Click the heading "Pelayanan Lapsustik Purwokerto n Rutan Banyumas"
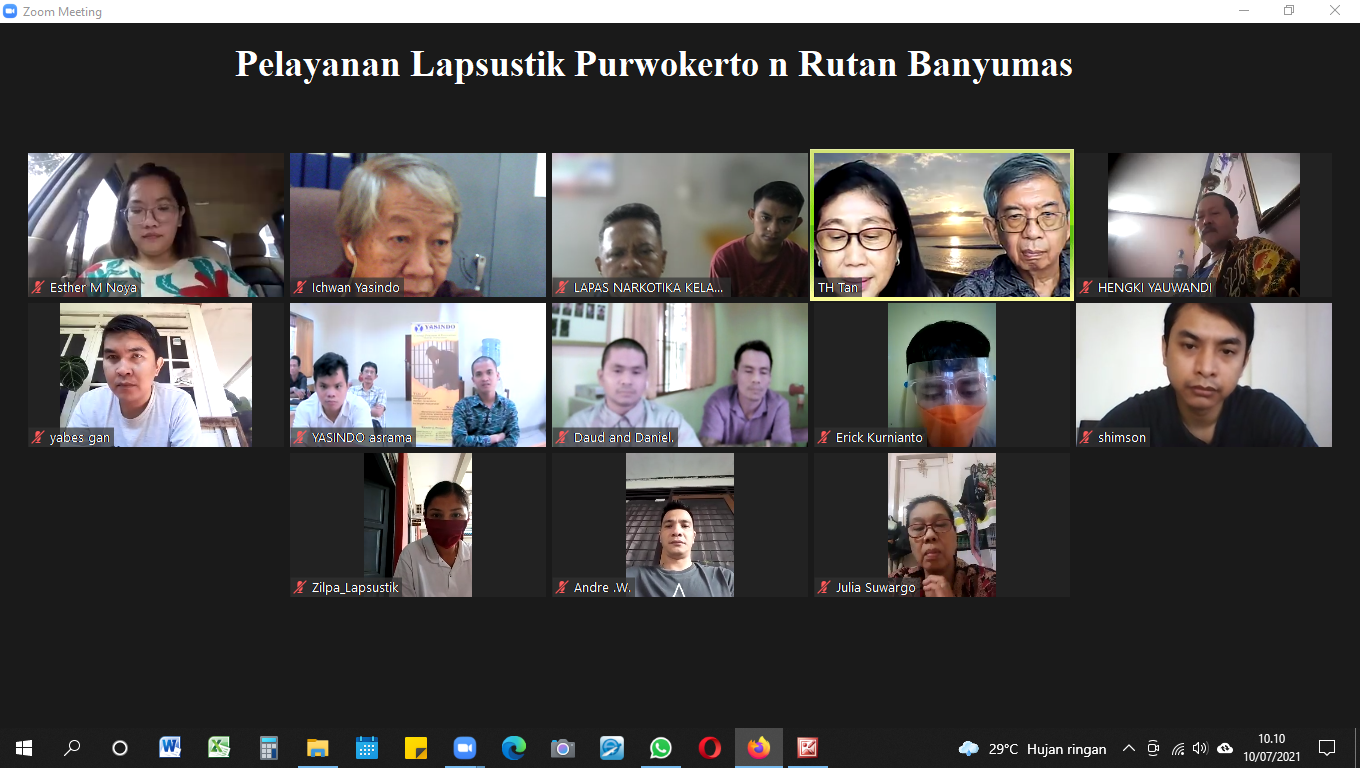Screen dimensions: 1360x768 (654, 64)
